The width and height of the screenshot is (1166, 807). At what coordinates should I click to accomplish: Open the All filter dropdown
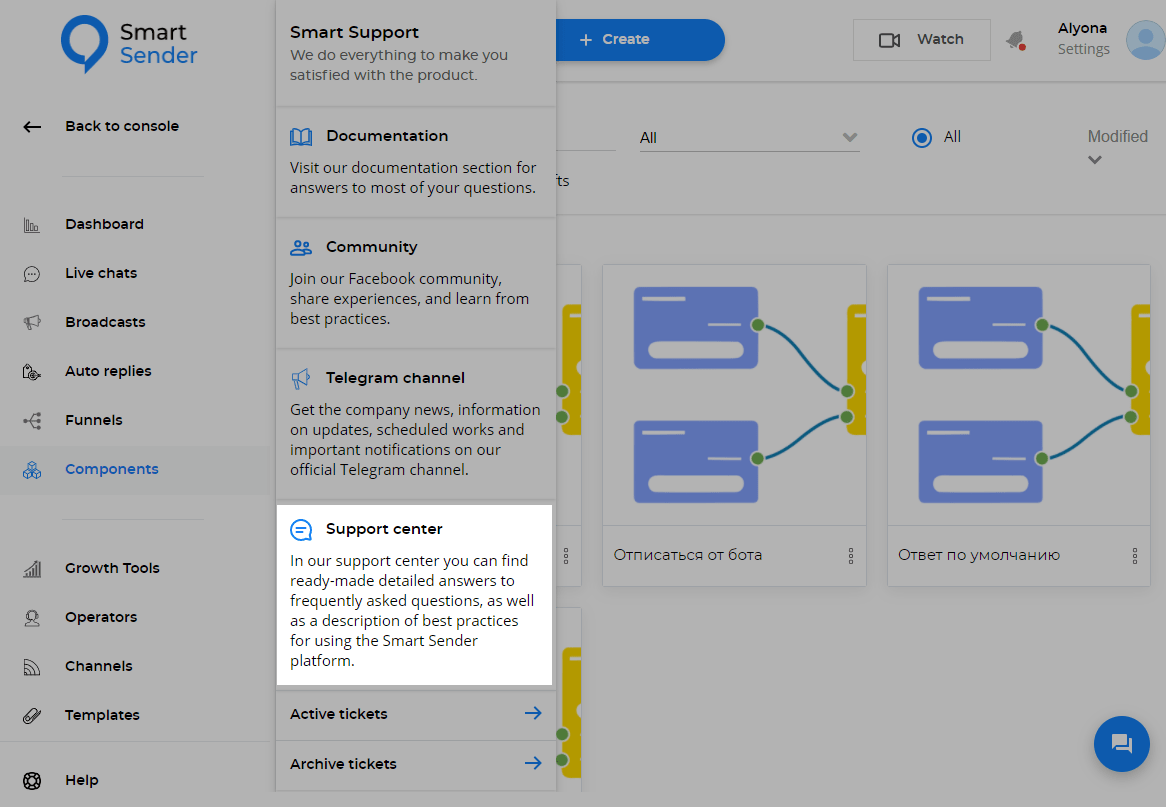(750, 138)
